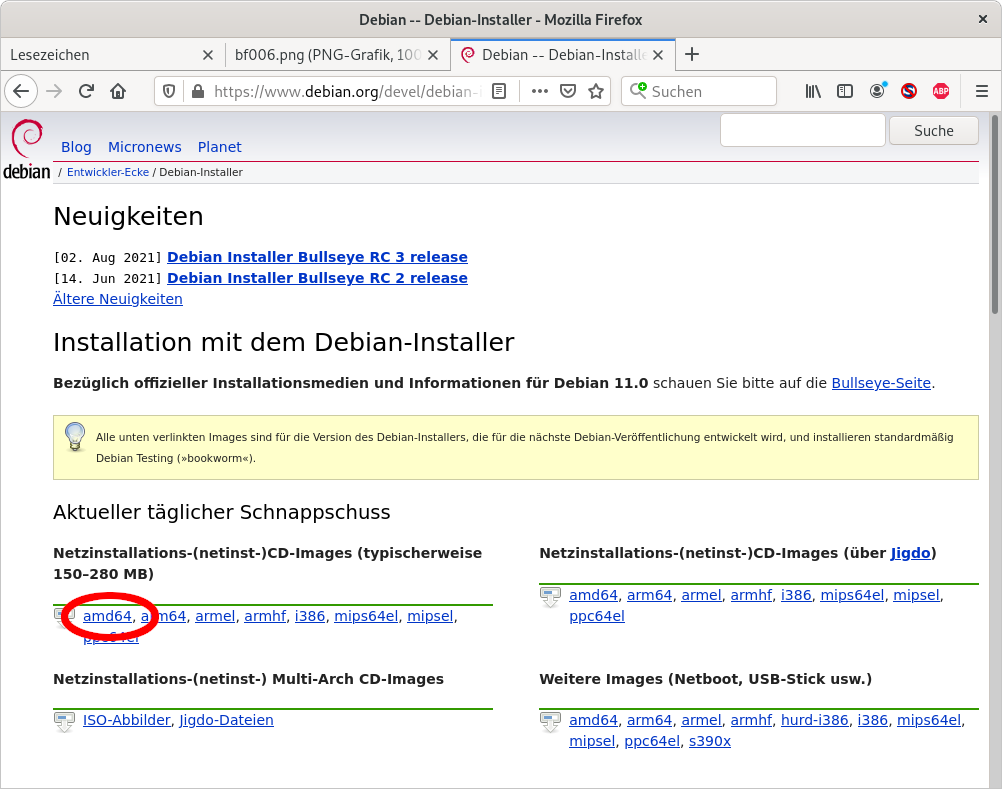Click the page vertical scrollbar thumb
This screenshot has width=1002, height=789.
[995, 214]
